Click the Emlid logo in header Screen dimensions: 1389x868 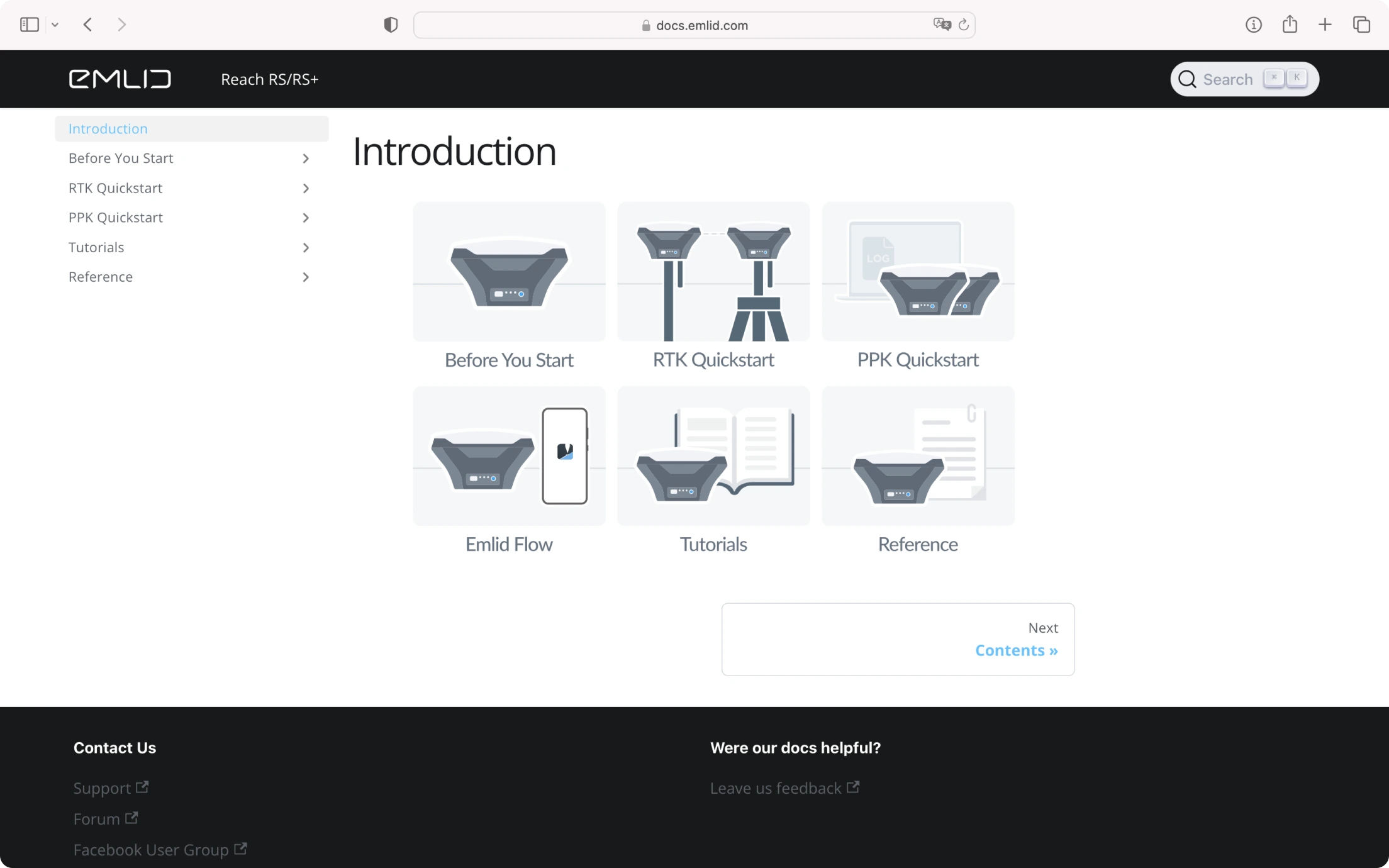pos(120,79)
